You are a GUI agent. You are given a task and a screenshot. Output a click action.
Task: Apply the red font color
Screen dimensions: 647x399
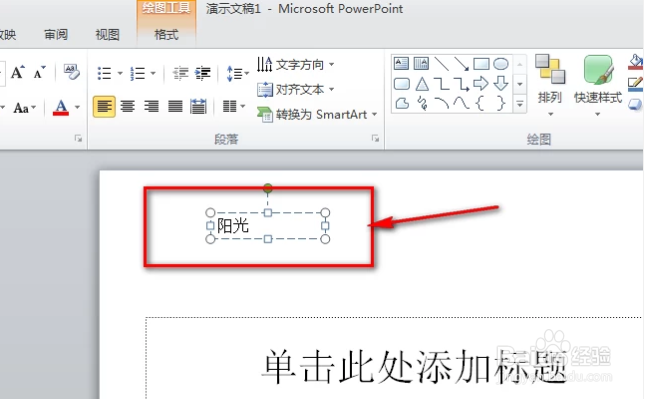61,108
